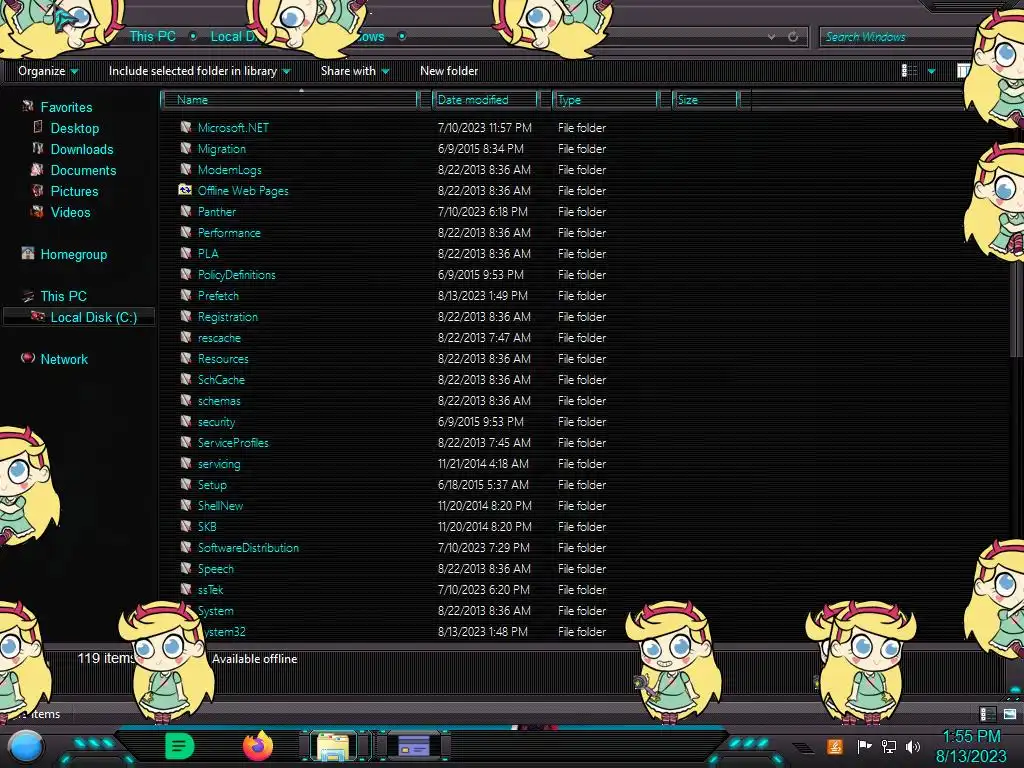Click the Videos icon in Favorites

point(38,211)
